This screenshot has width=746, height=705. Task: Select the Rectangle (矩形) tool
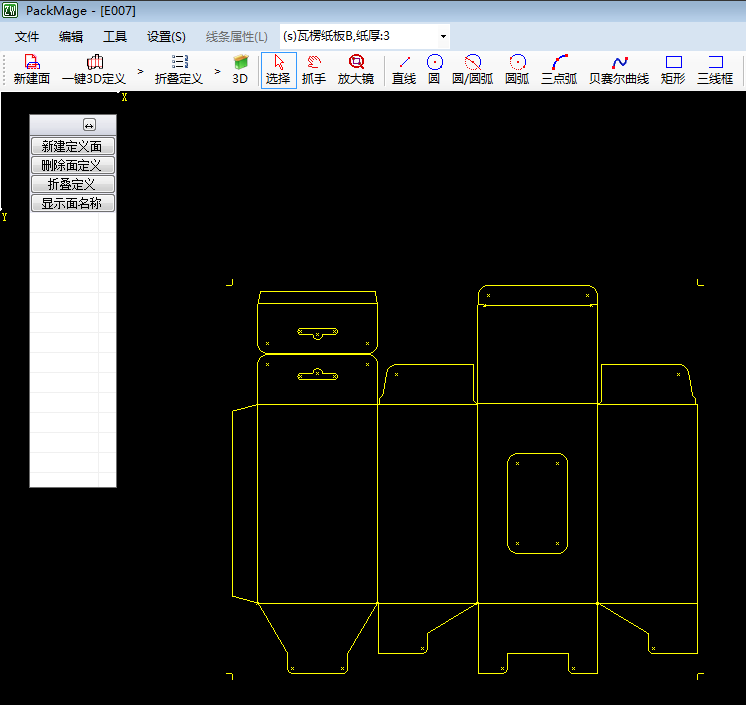click(x=673, y=70)
